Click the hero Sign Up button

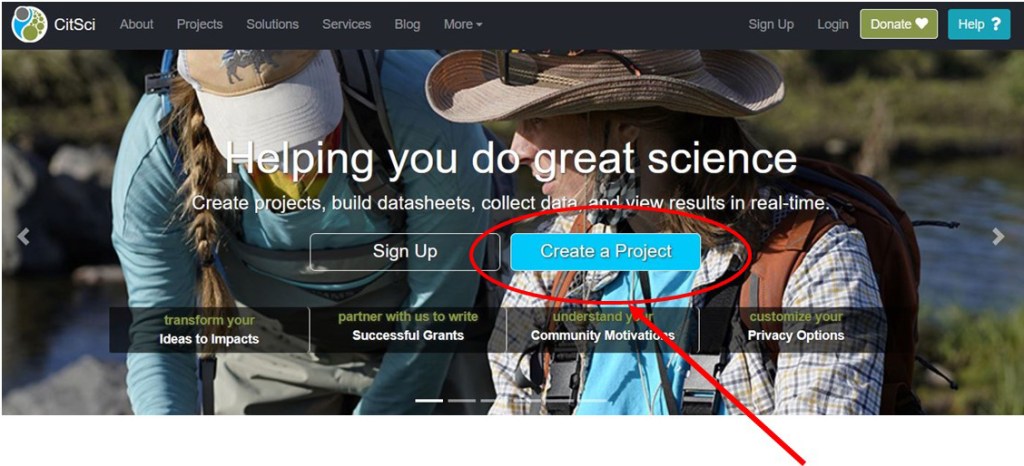tap(405, 251)
